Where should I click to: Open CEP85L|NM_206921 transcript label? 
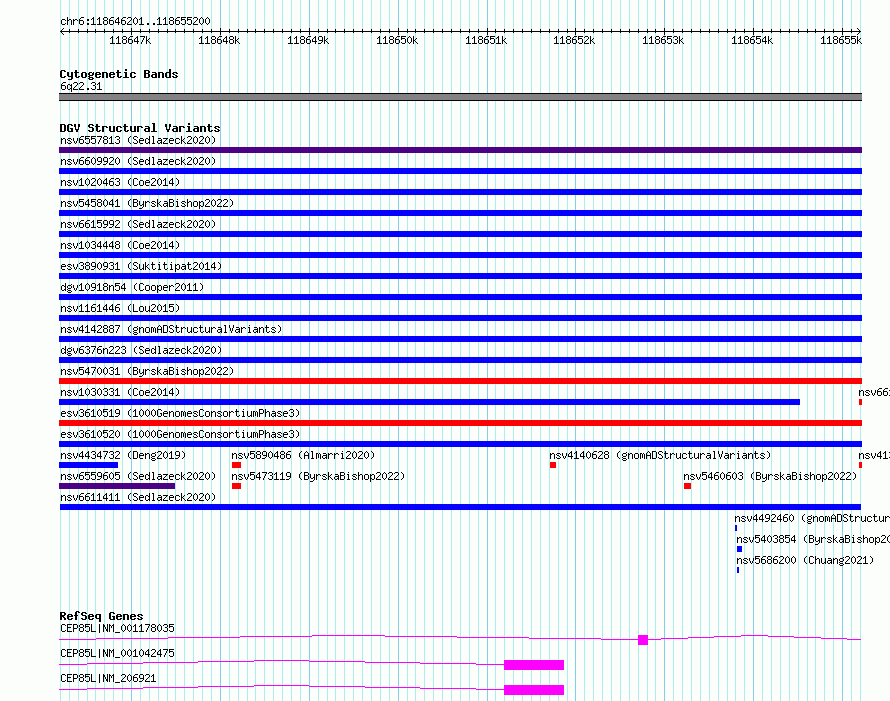(108, 678)
